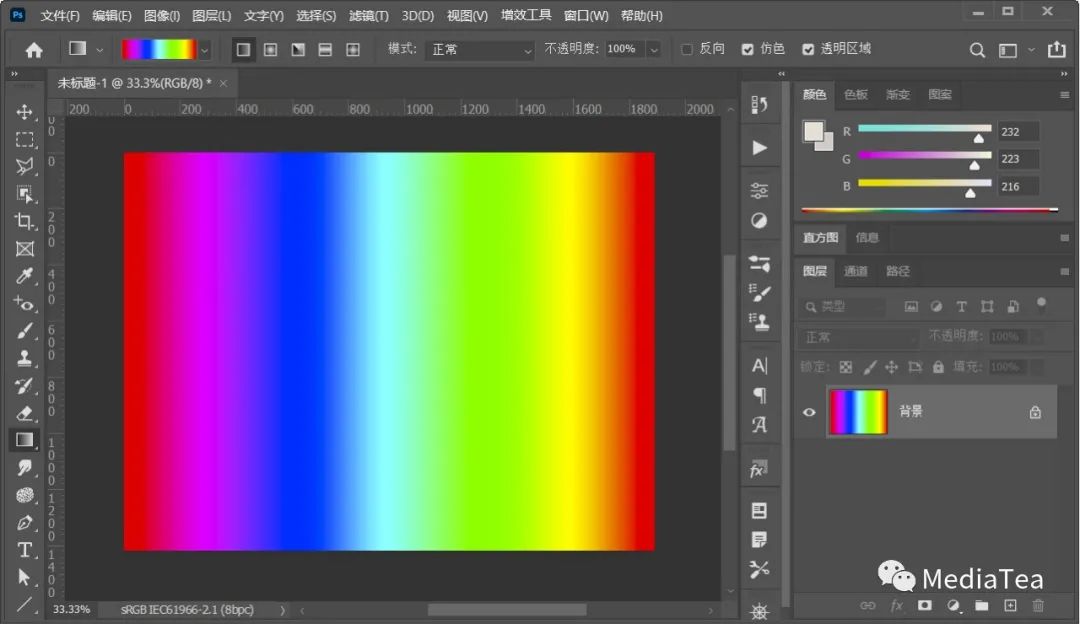Open the workspace switcher dropdown arrow
The width and height of the screenshot is (1080, 624).
[x=1031, y=50]
